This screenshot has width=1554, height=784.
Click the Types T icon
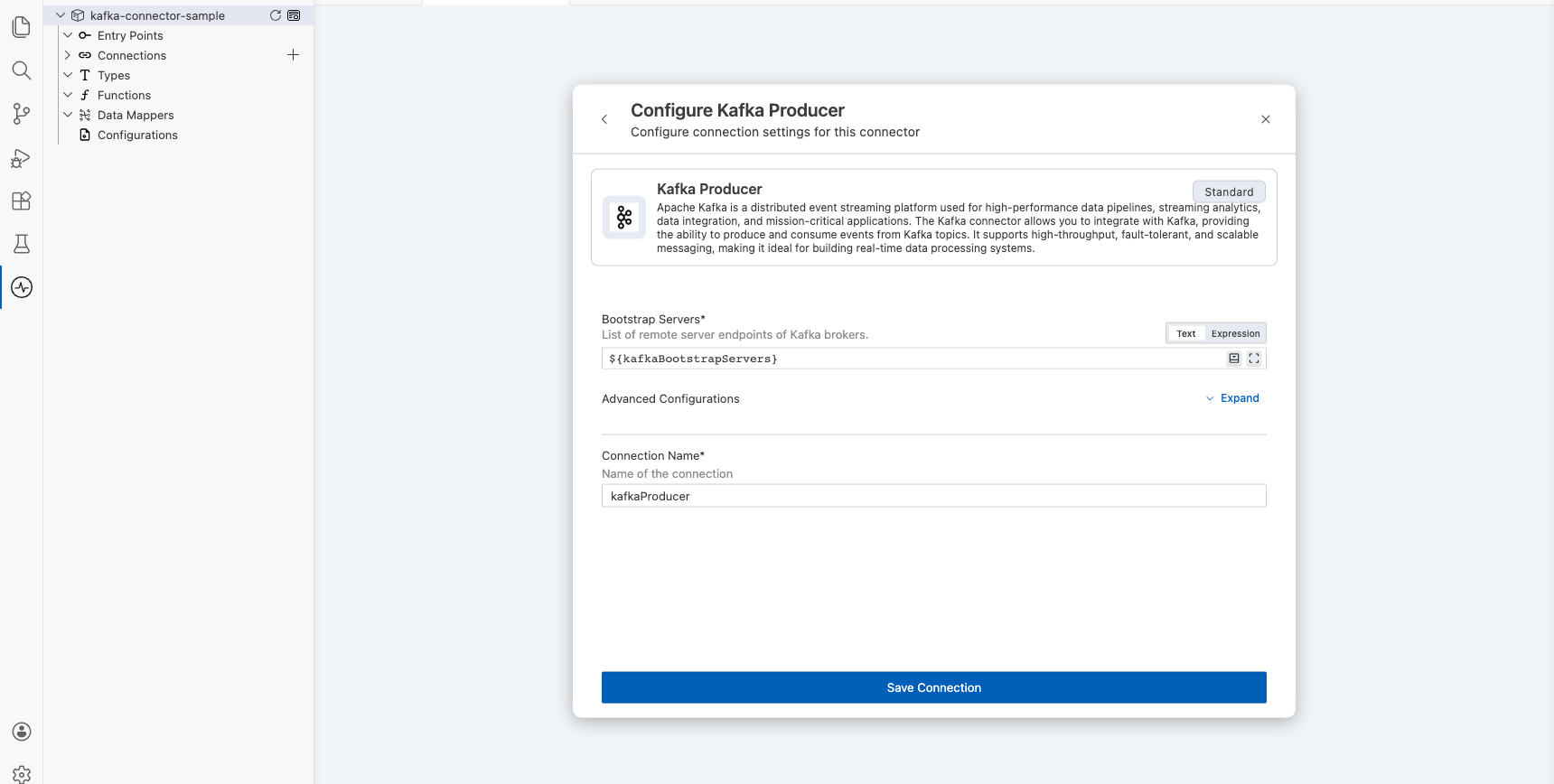(85, 75)
